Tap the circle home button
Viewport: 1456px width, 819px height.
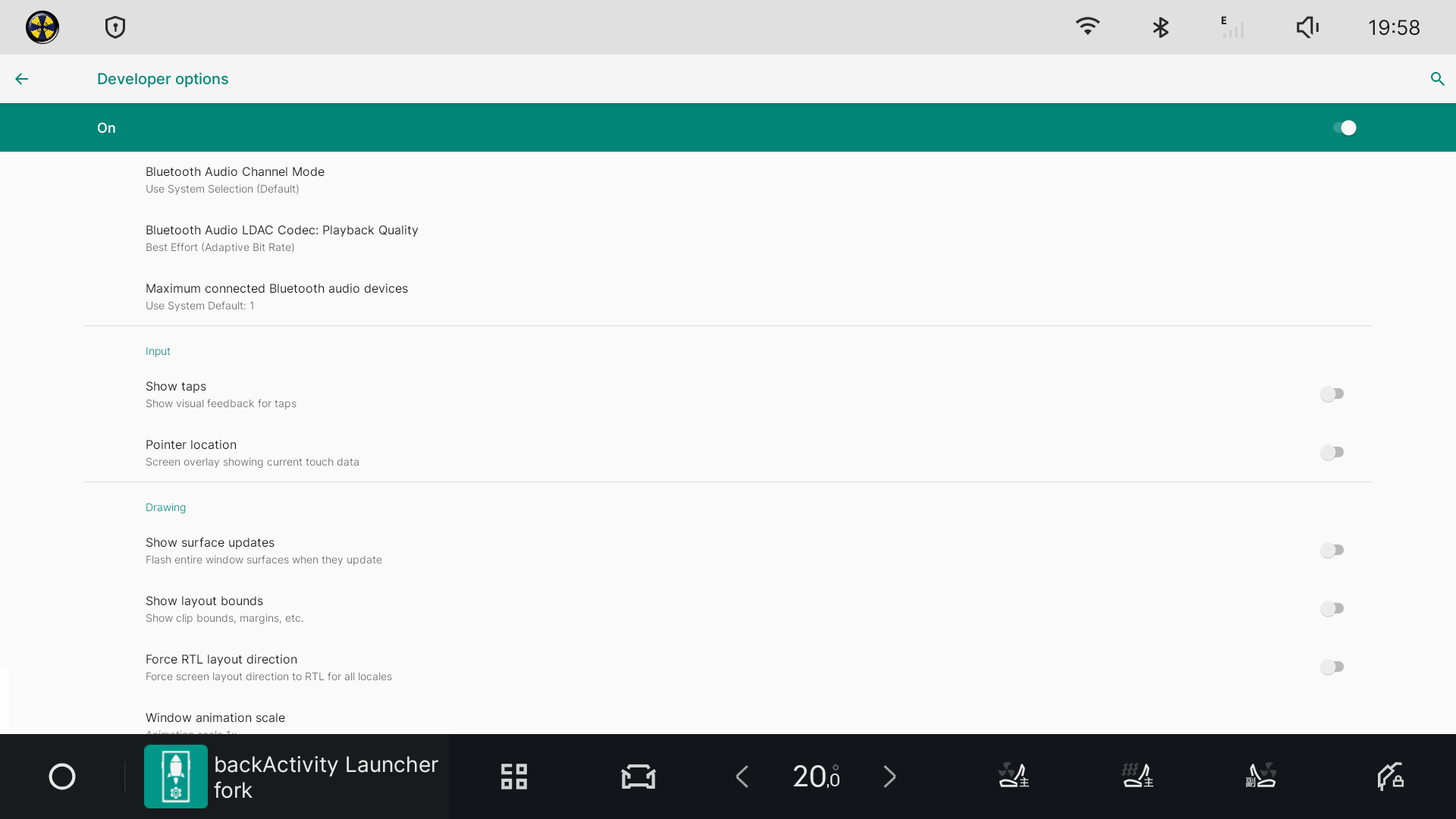[x=62, y=777]
